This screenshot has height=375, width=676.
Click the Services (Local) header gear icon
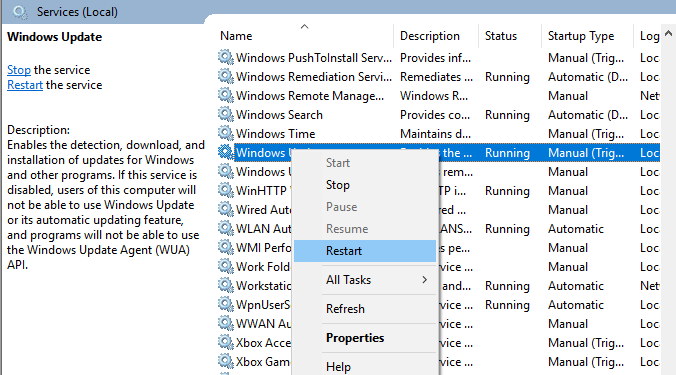(x=20, y=12)
